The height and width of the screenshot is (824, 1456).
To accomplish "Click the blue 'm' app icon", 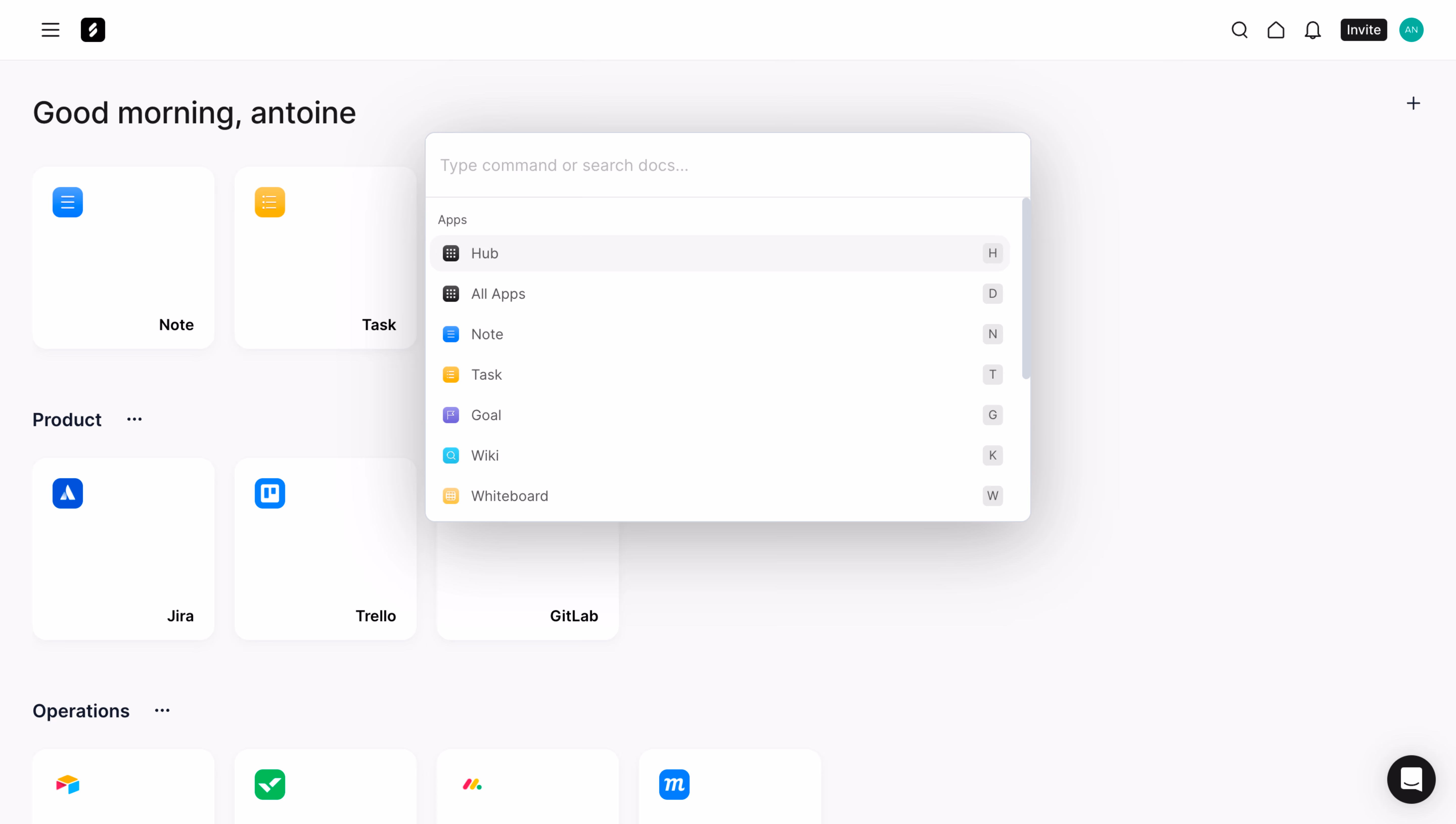I will 674,784.
